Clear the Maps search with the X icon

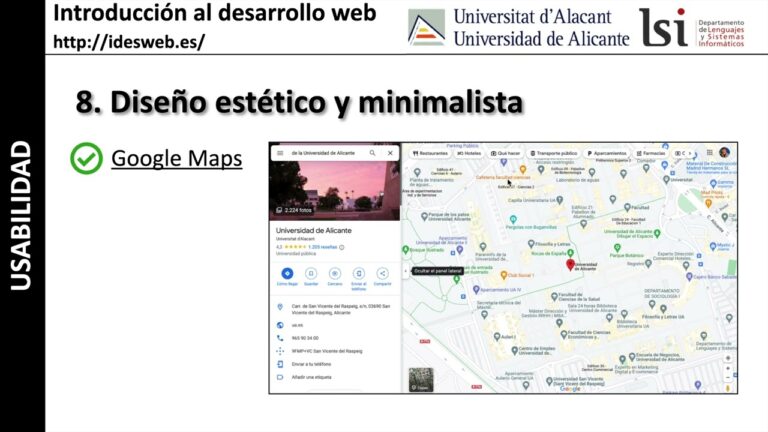pos(390,153)
